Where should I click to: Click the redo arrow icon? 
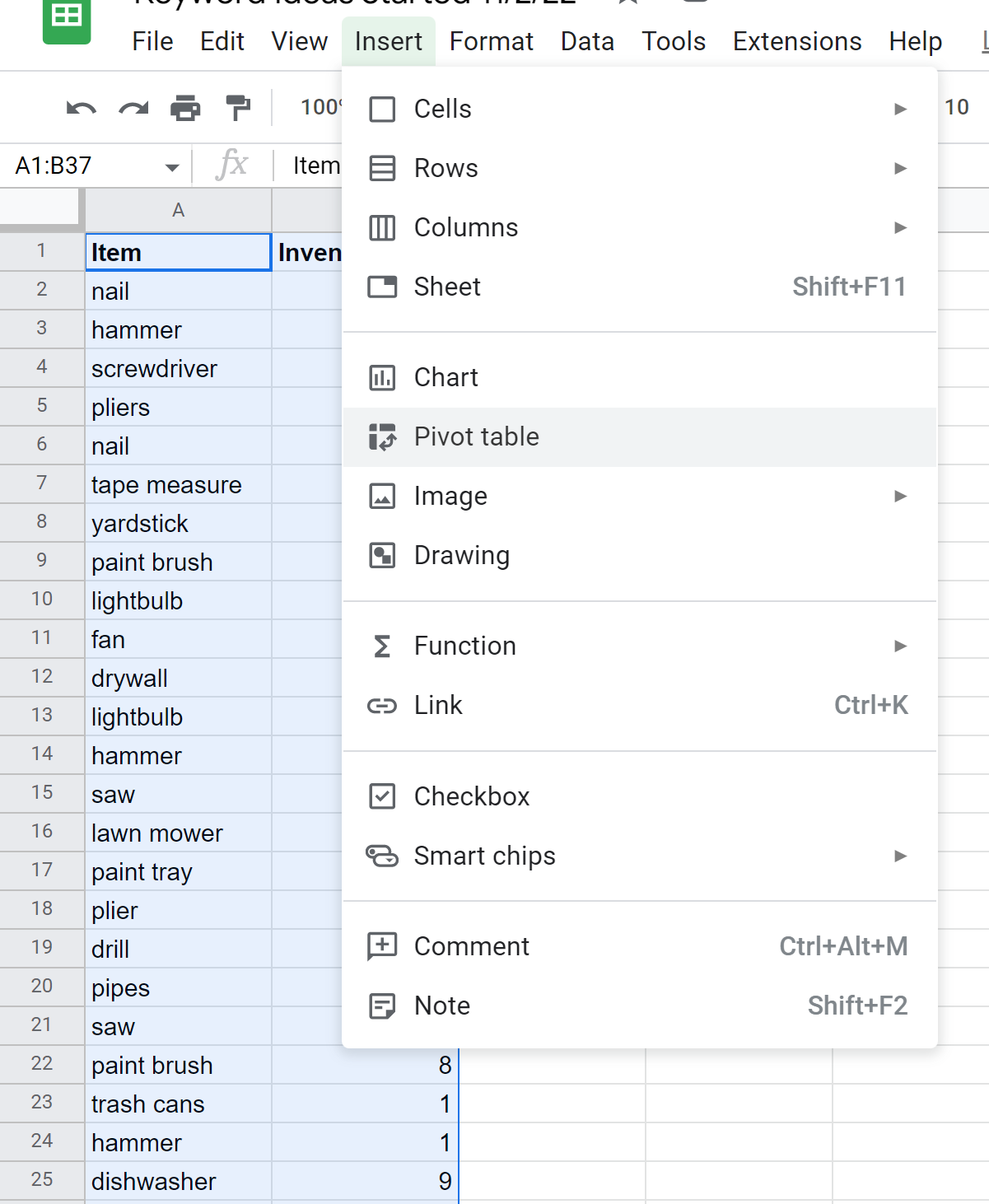[133, 108]
